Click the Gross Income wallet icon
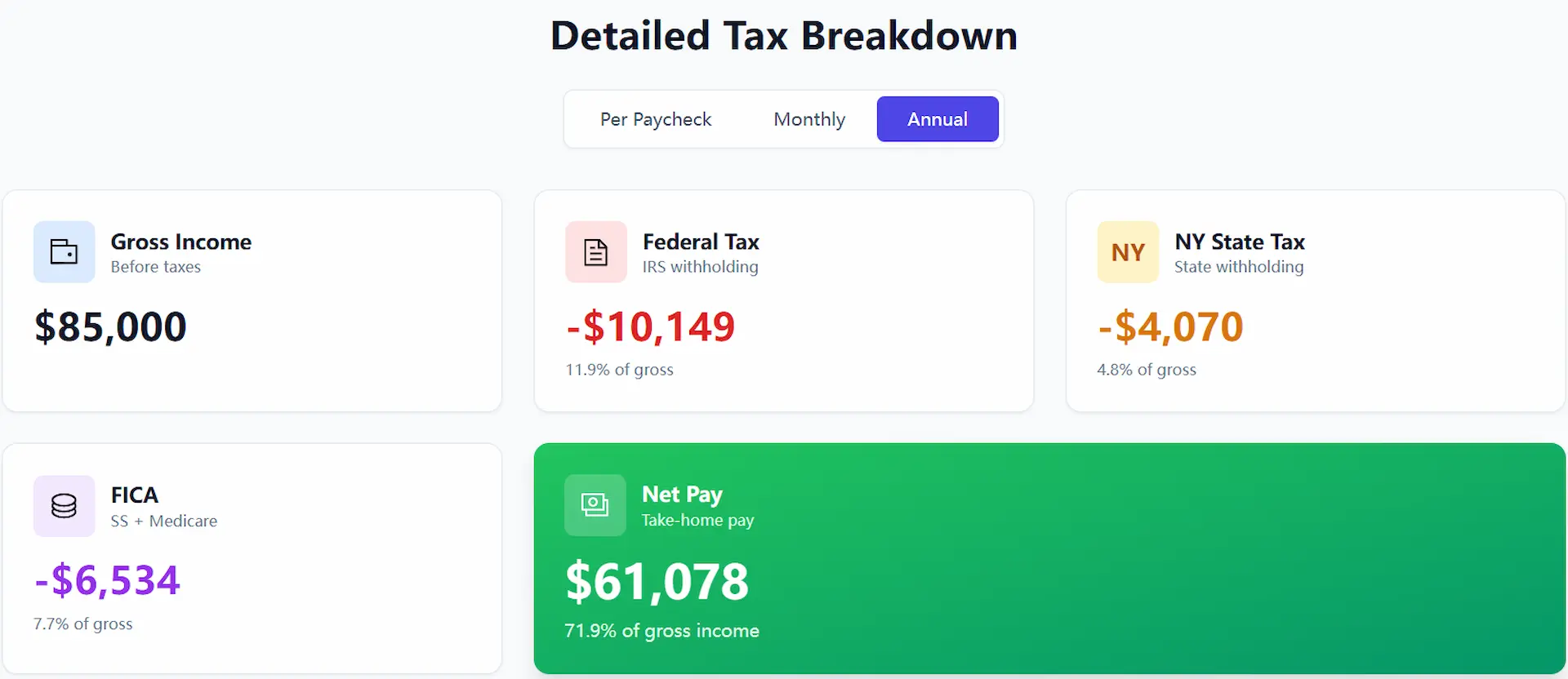Image resolution: width=1568 pixels, height=679 pixels. 64,251
